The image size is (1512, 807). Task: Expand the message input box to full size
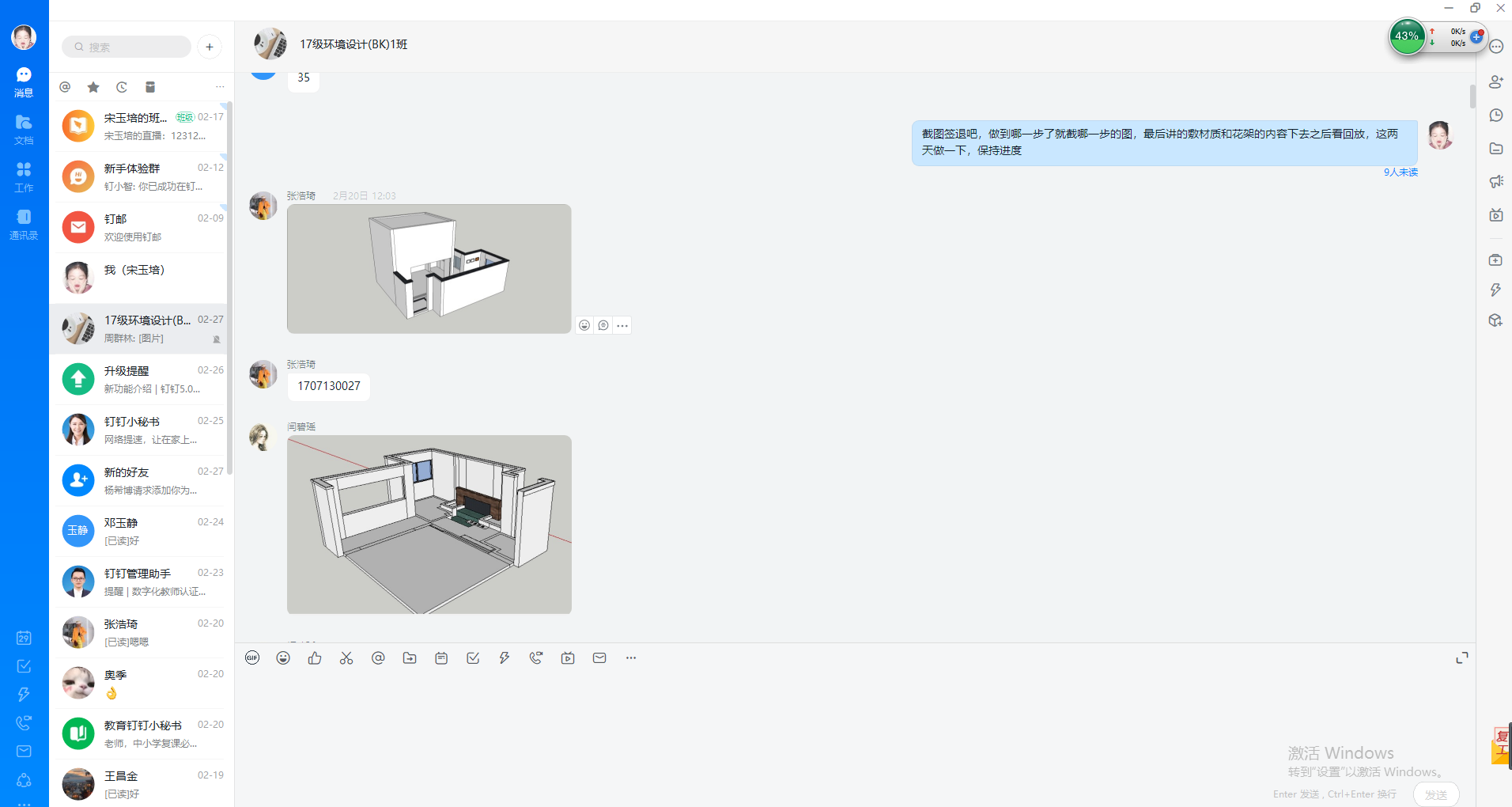coord(1462,658)
